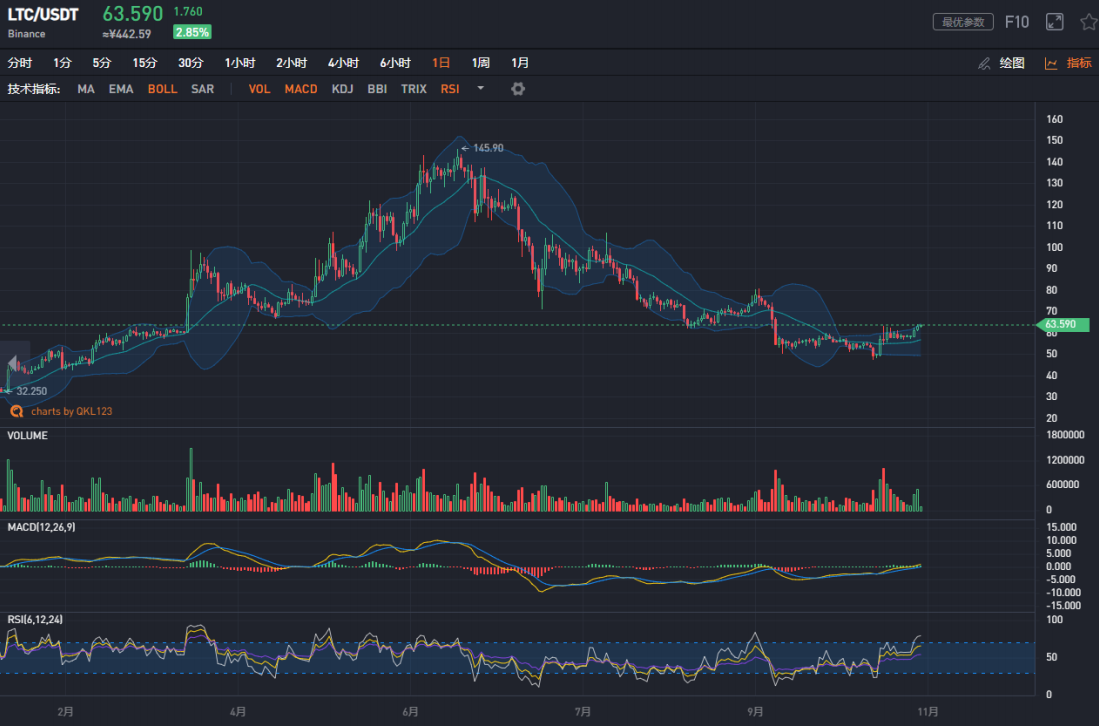This screenshot has height=726, width=1099.
Task: Click the green 2.85% change badge
Action: point(192,32)
